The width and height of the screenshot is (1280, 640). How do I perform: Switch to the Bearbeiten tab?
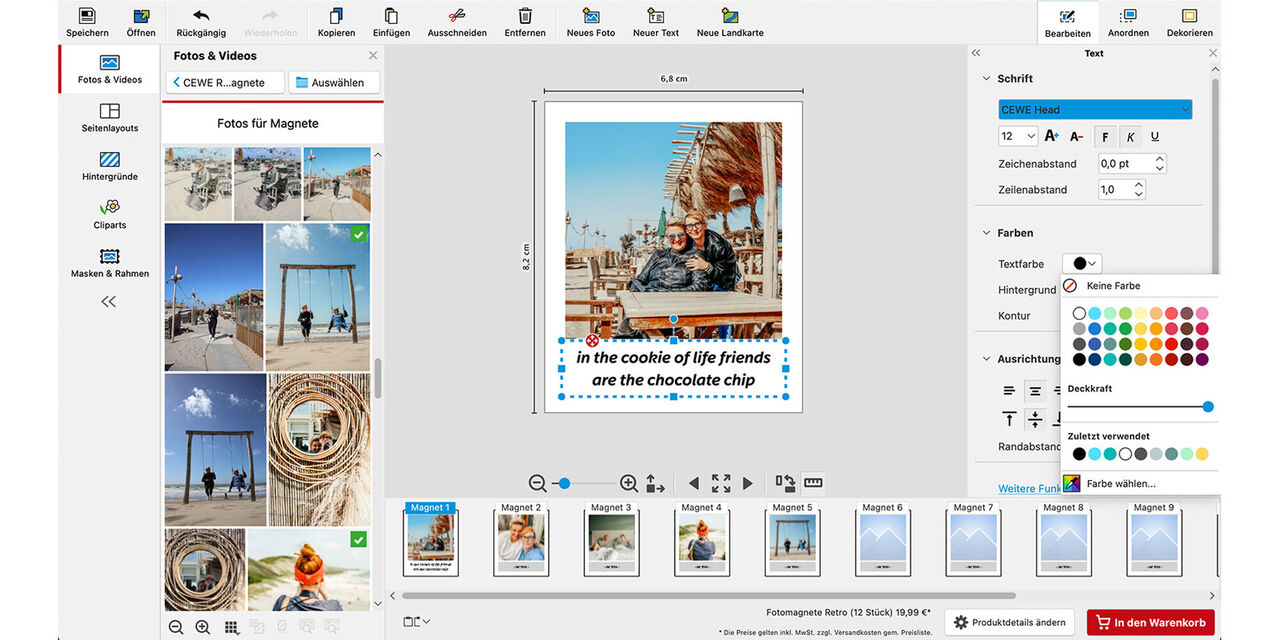1067,22
